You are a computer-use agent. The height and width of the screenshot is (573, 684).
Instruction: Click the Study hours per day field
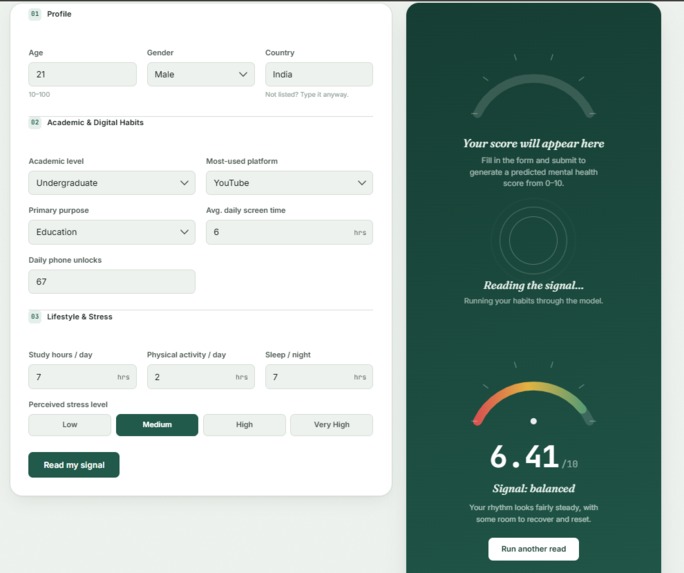click(x=82, y=377)
